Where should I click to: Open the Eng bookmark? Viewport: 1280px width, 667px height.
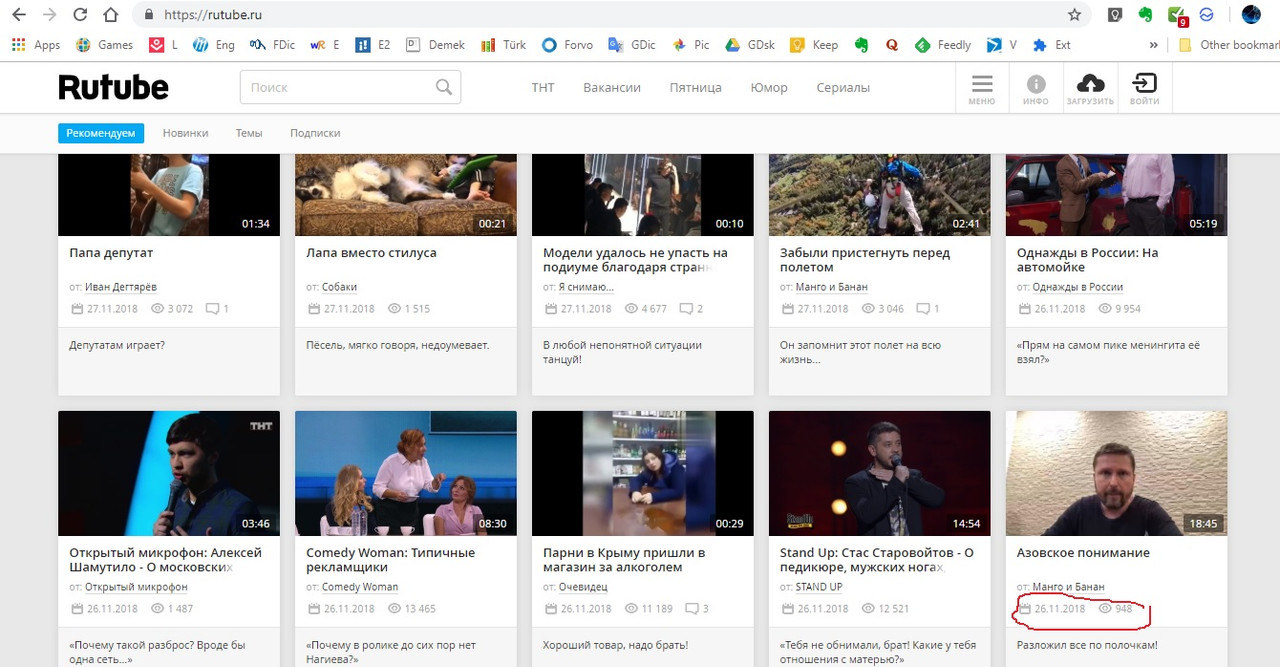point(213,45)
